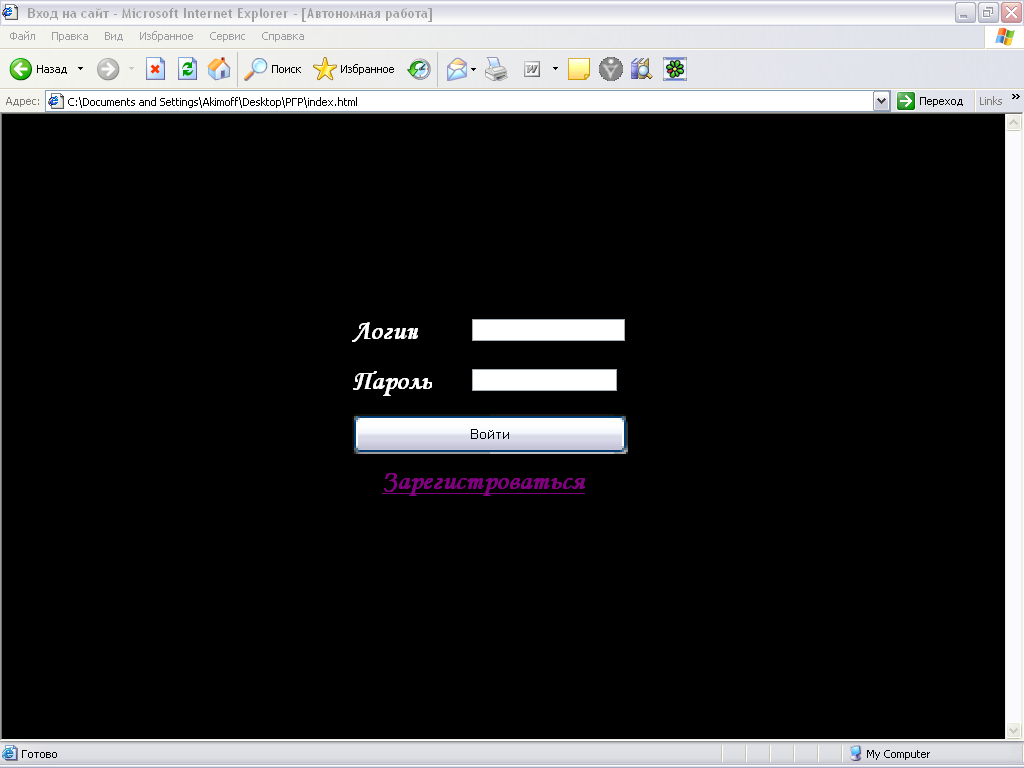
Task: Click the scrollbar up arrow
Action: click(x=1014, y=122)
